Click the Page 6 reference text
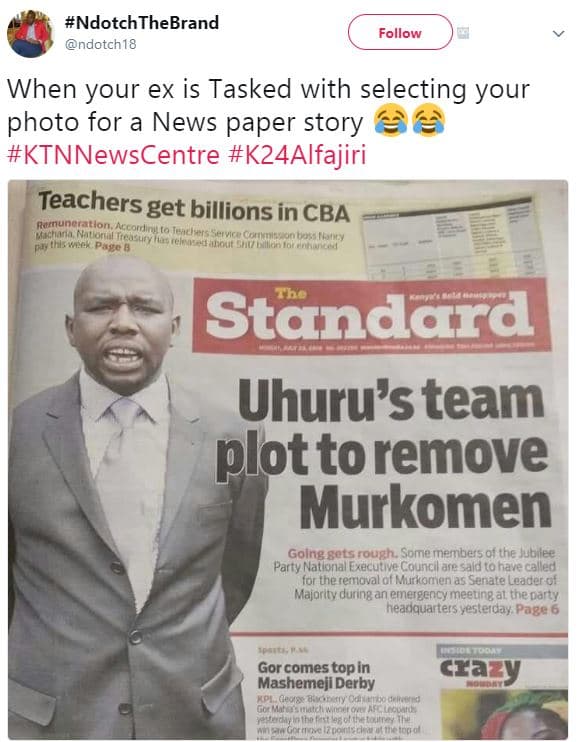 537,609
